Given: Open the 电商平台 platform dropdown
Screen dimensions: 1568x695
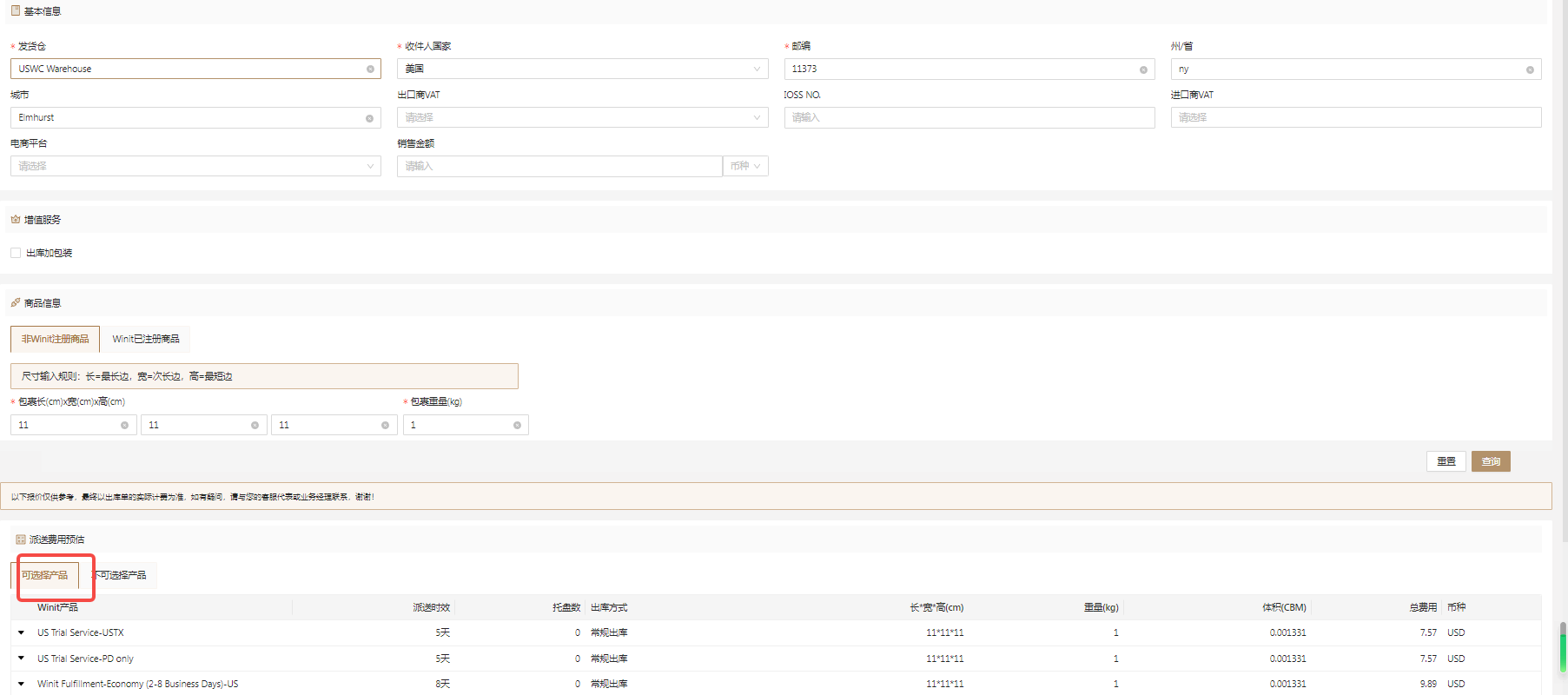Looking at the screenshot, I should pos(195,166).
